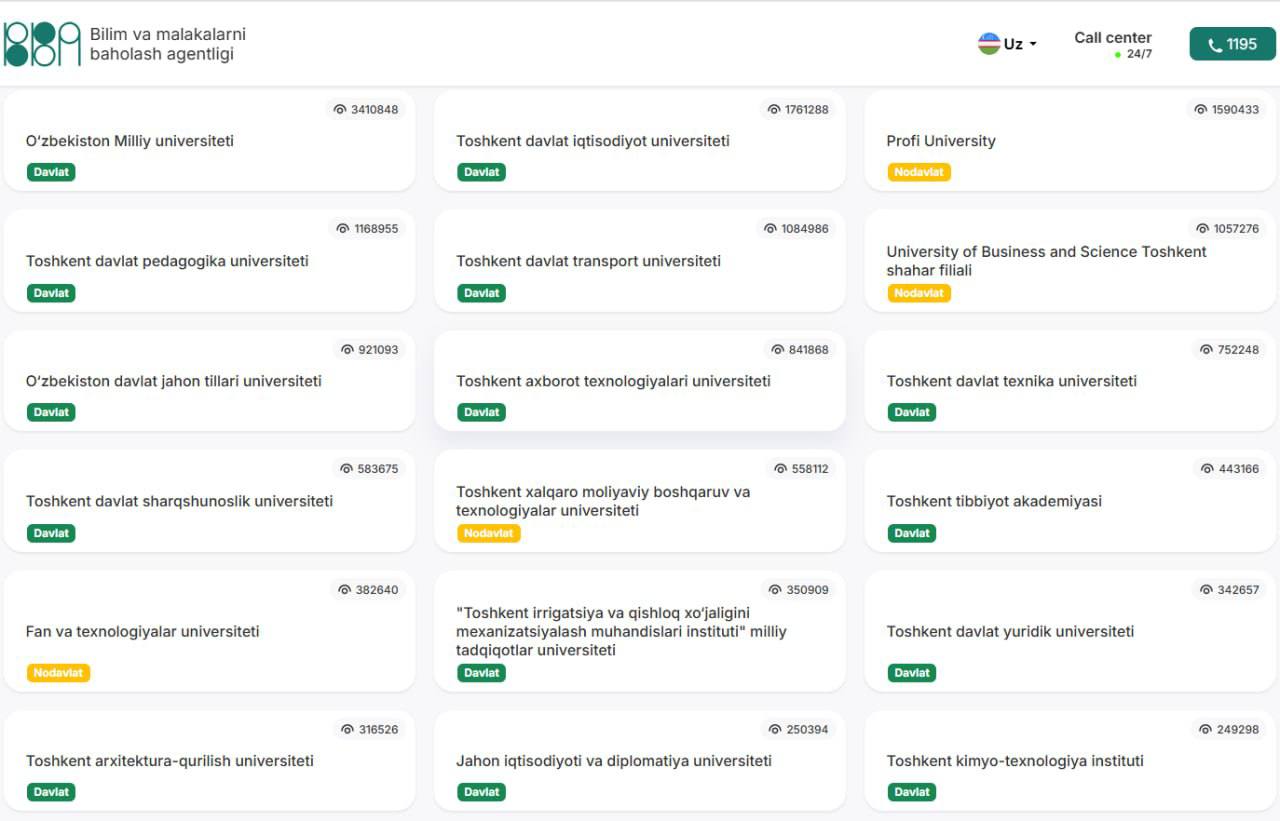Open Toshkent axborot texnologiyalari universiteti
This screenshot has height=821, width=1280.
coord(640,380)
